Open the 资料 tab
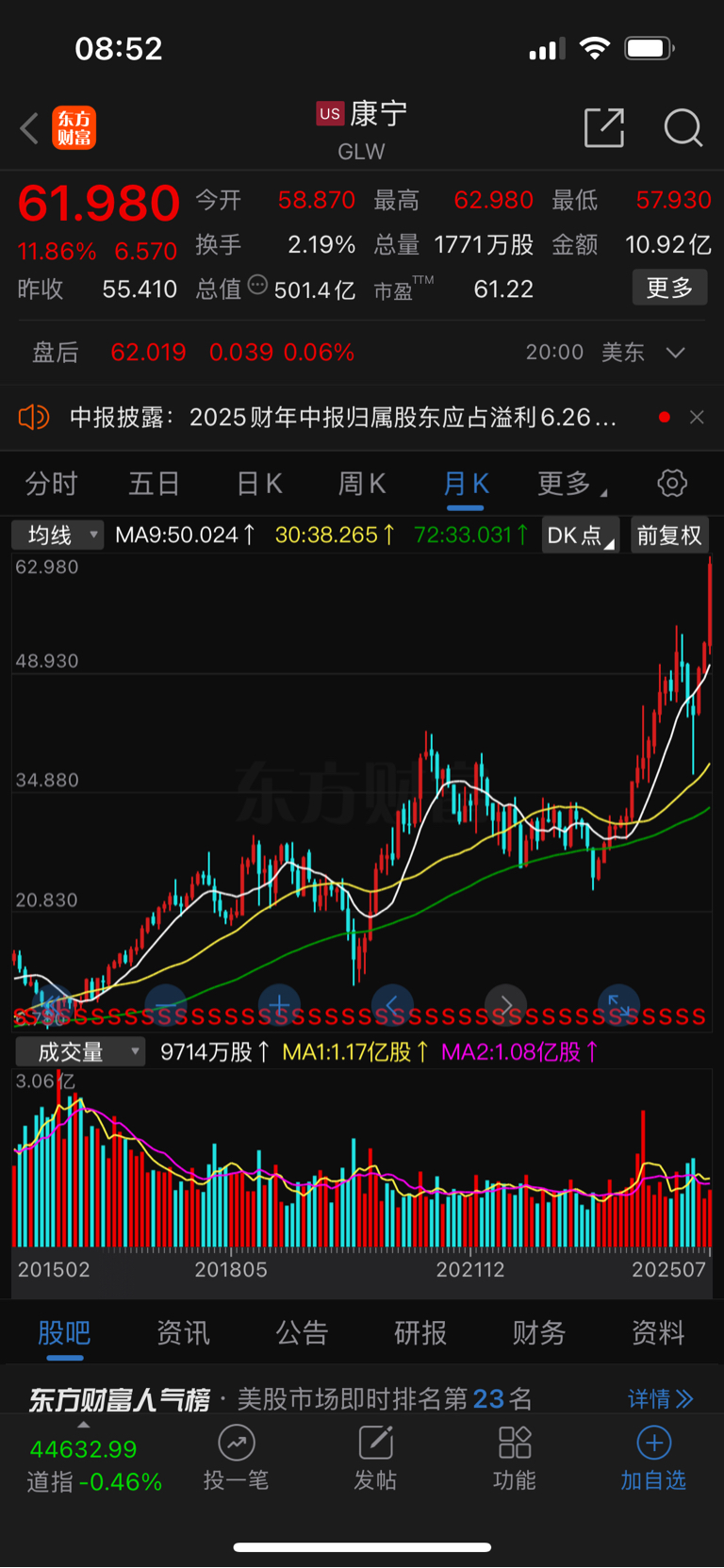The height and width of the screenshot is (1568, 724). pos(658,1332)
